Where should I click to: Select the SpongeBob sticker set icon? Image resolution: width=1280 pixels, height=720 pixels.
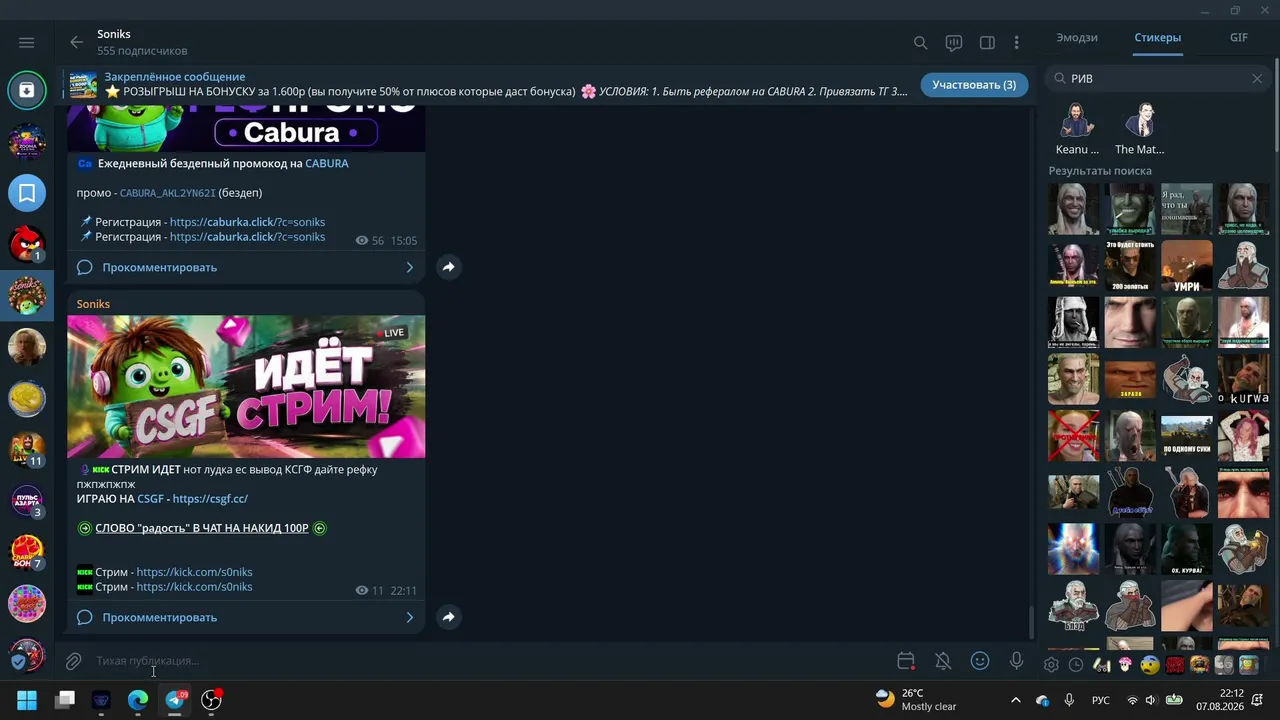[x=1248, y=664]
